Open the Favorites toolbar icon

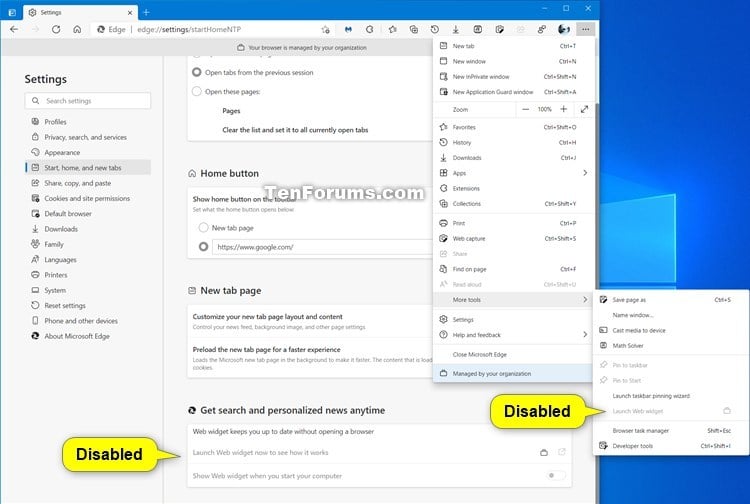[x=392, y=29]
